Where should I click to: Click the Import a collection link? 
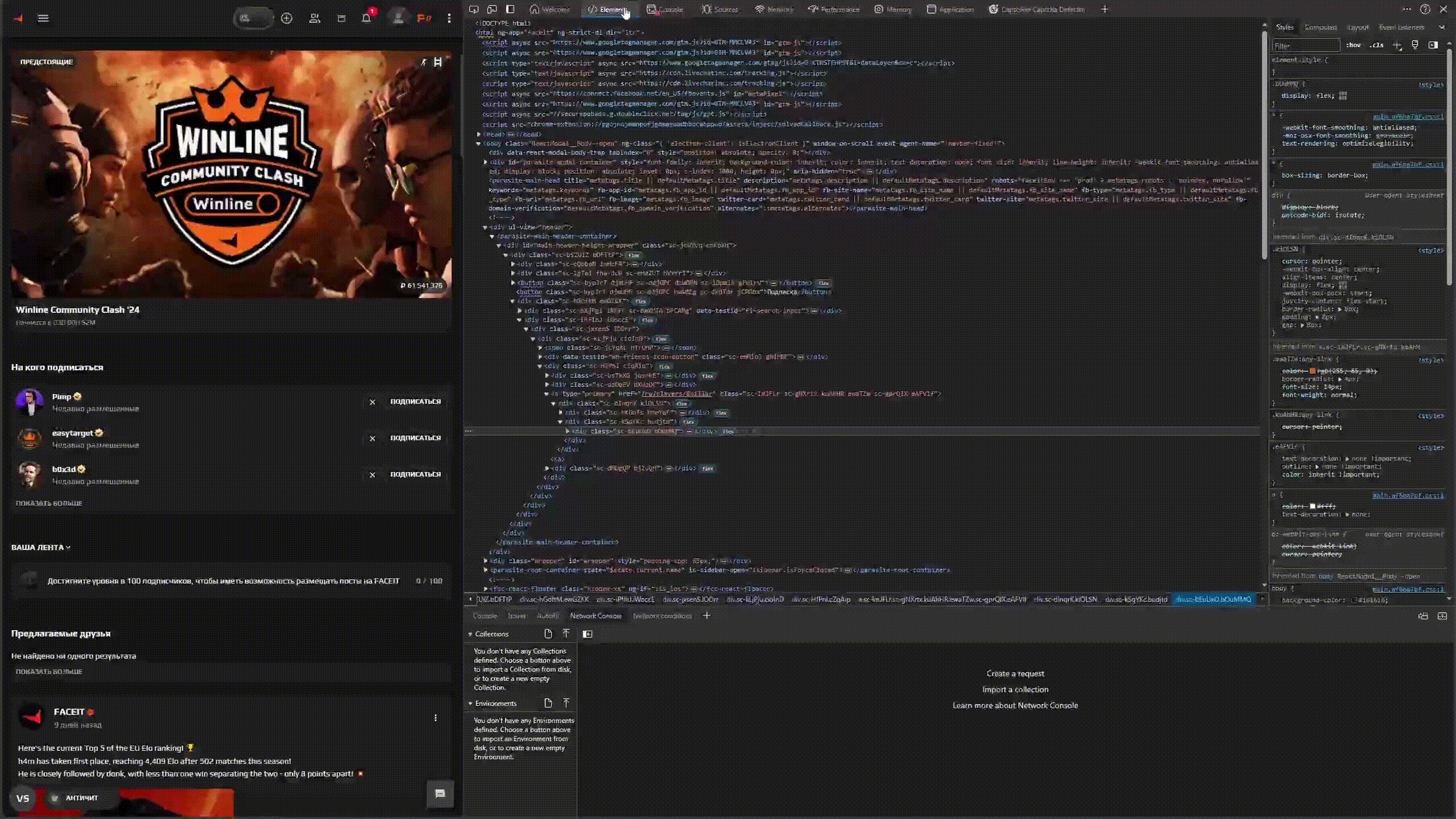pos(1015,689)
